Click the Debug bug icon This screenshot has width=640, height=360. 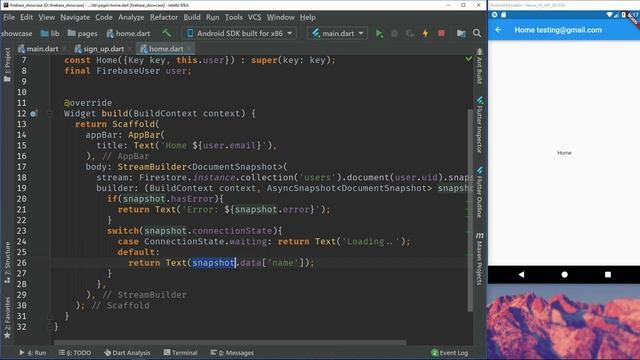[x=394, y=33]
